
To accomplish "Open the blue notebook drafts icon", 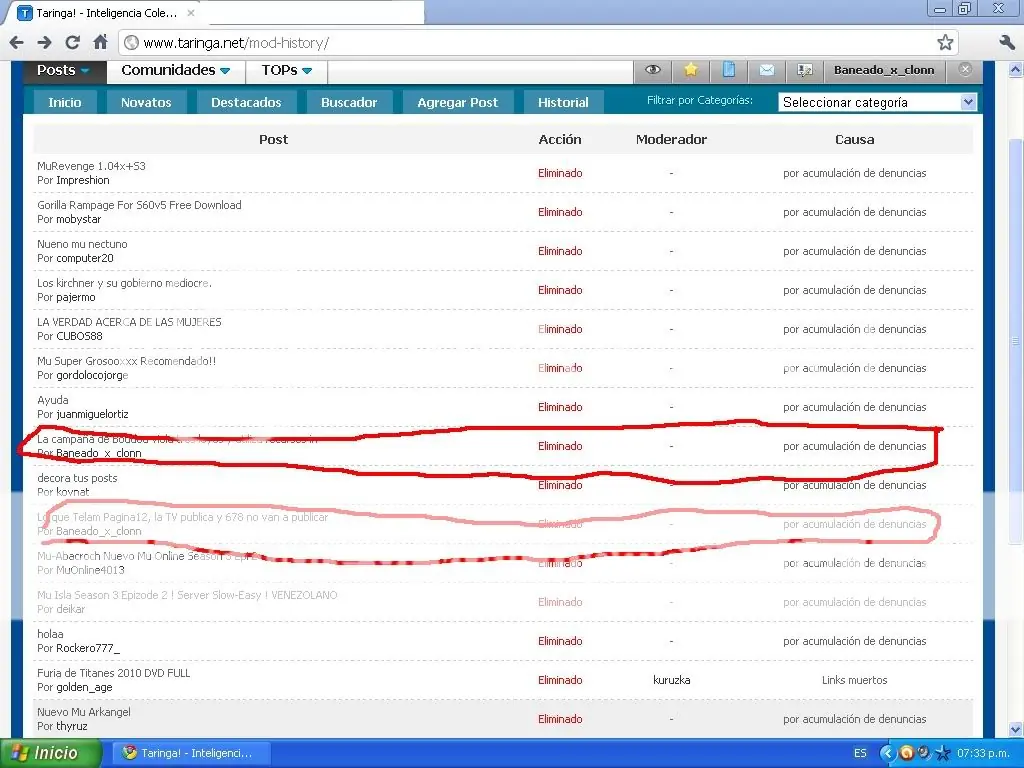I will pyautogui.click(x=729, y=70).
